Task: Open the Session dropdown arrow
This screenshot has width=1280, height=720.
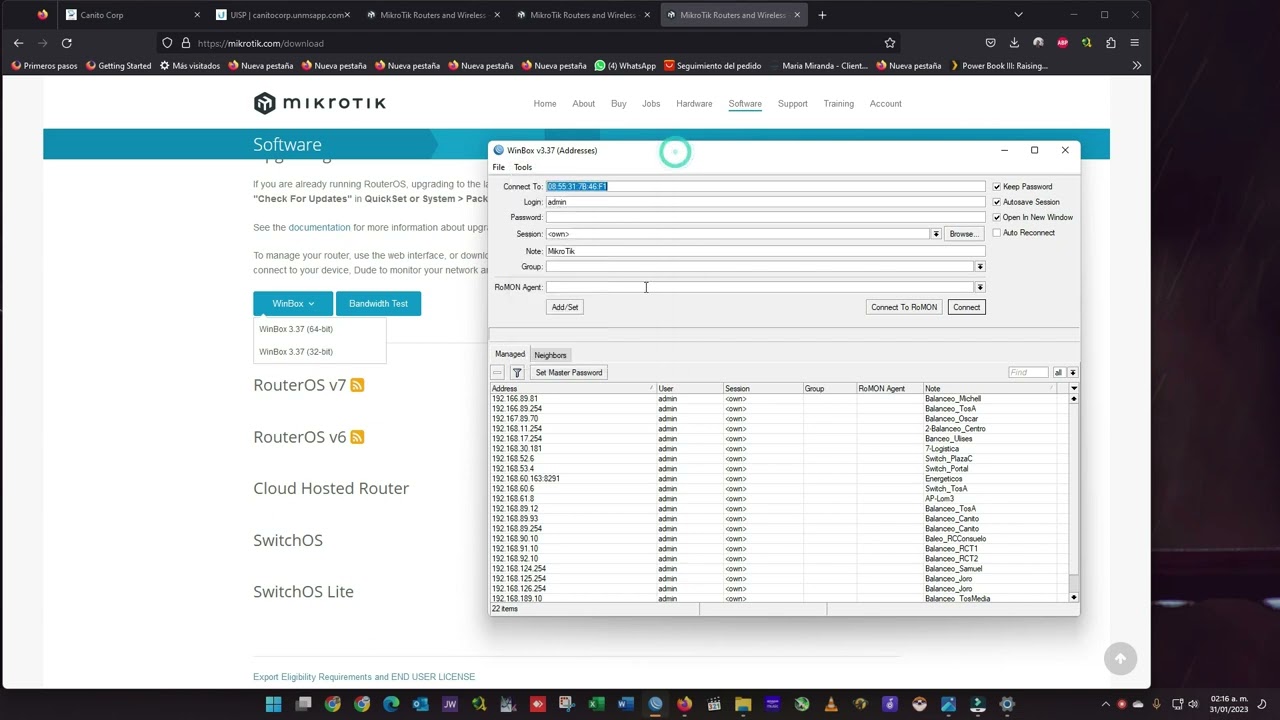Action: (936, 234)
